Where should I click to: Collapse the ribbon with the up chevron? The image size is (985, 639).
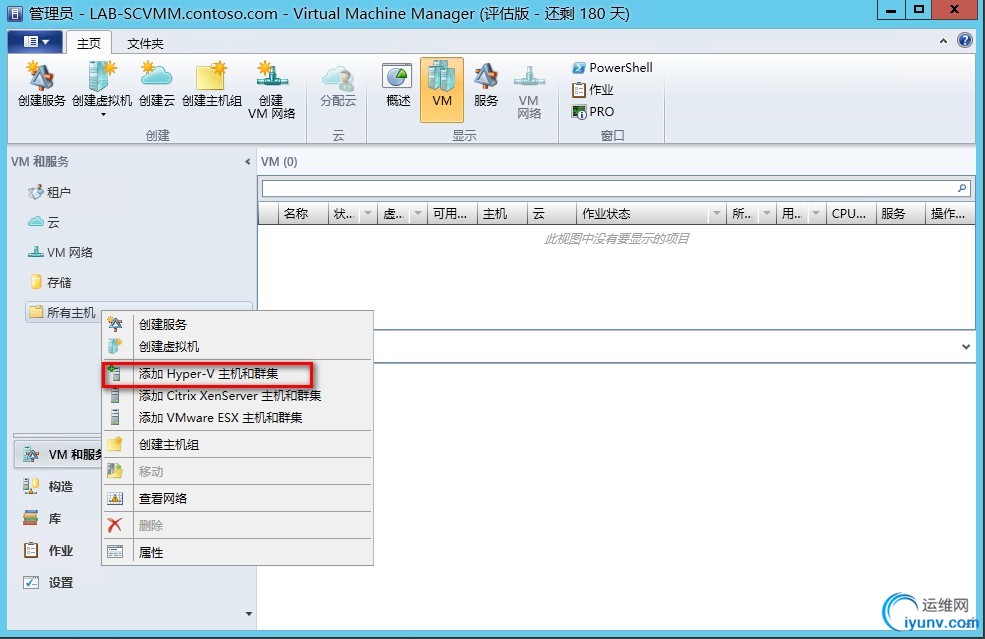(x=943, y=41)
